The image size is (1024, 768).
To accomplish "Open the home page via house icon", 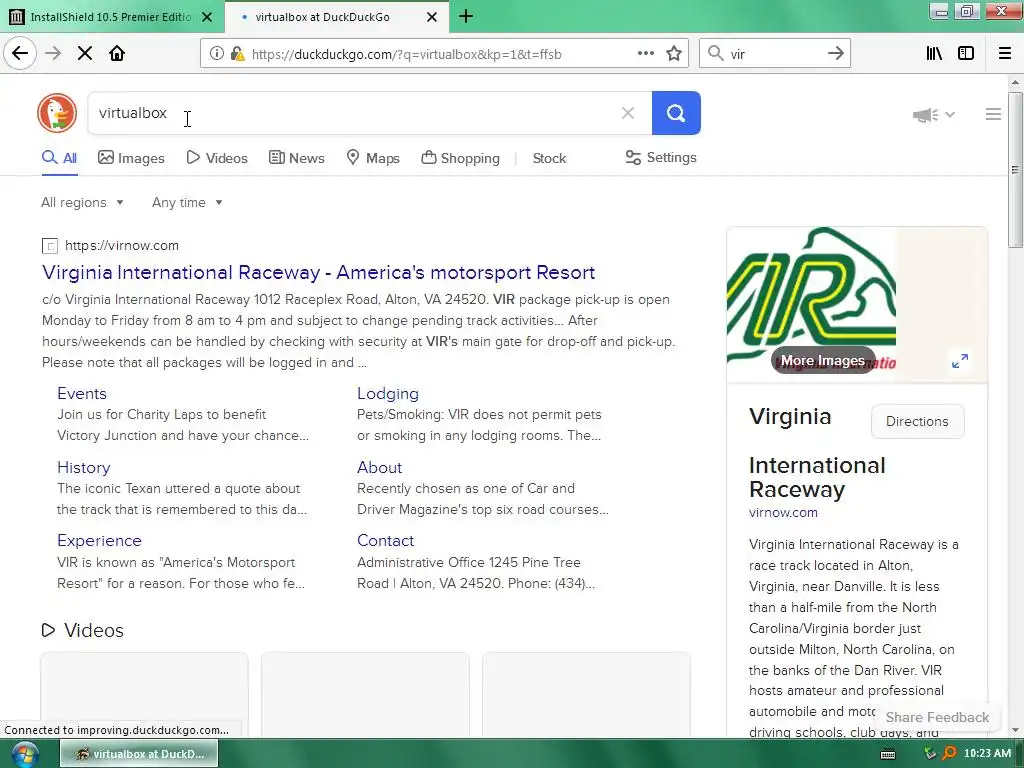I will tap(117, 54).
